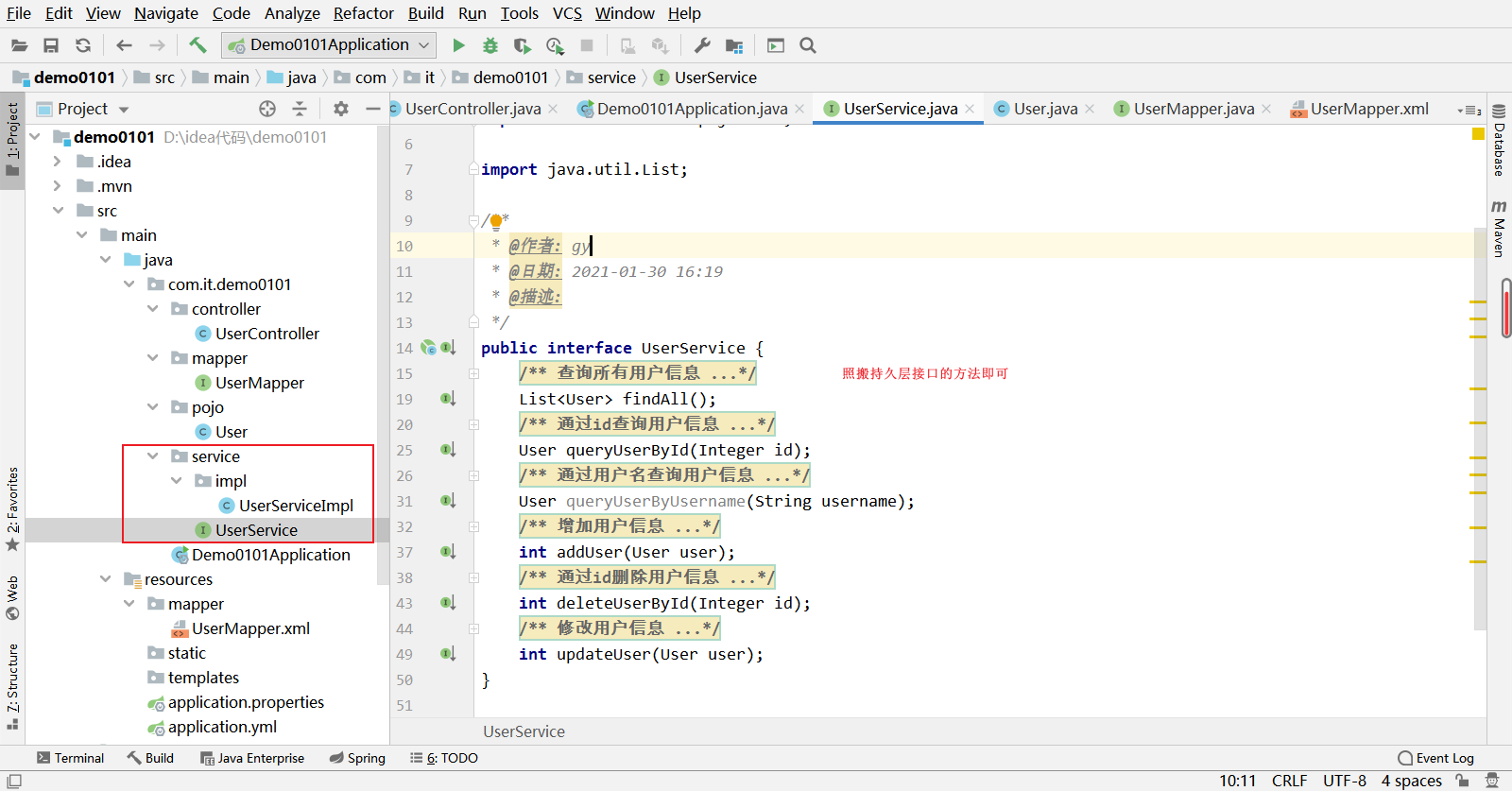This screenshot has width=1512, height=791.
Task: Run Demo0101Application with the green play icon
Action: [458, 45]
